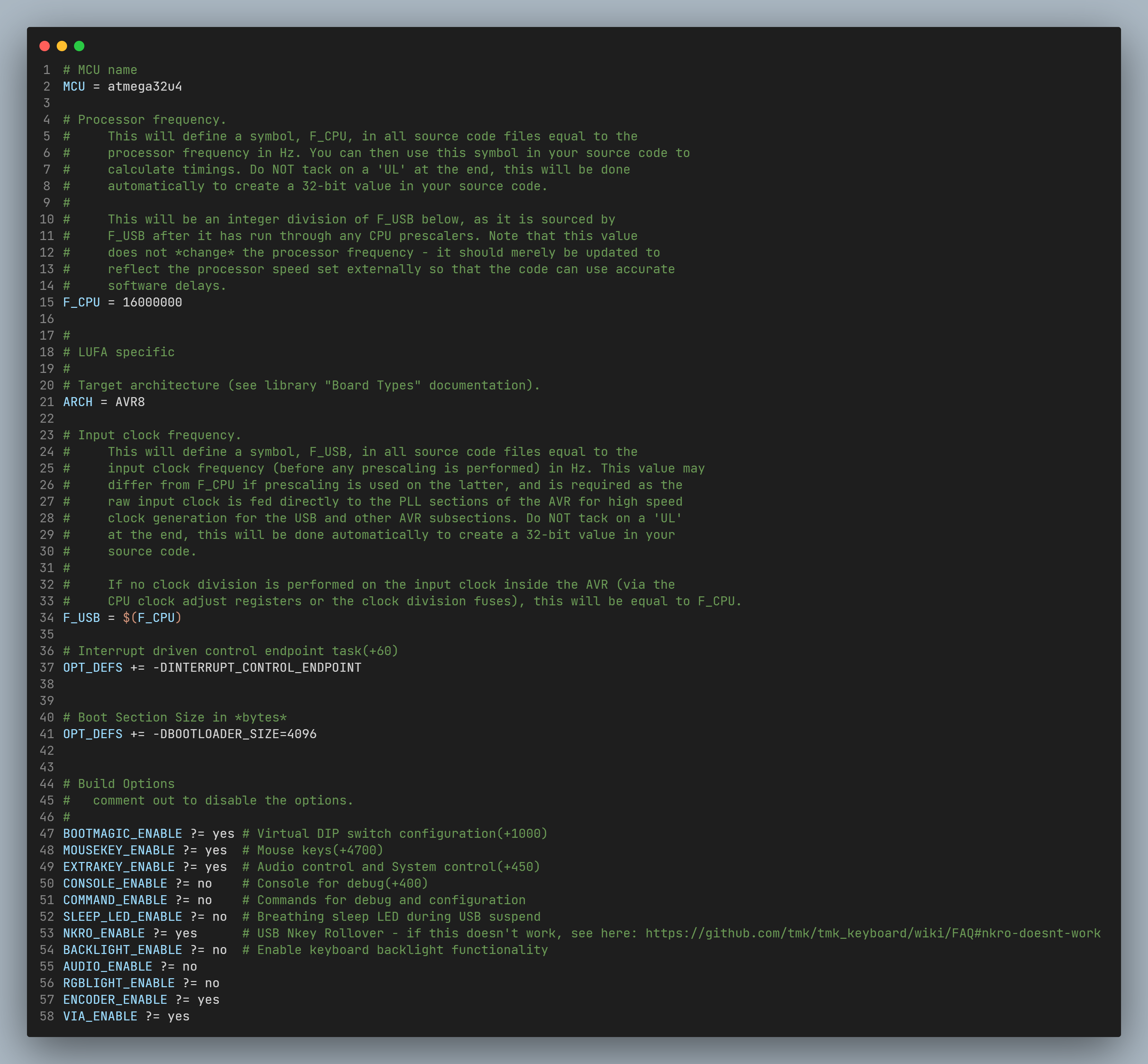Click the 'CPU clock adjust registers' comment line
Screen dimensions: 1148x1064
pyautogui.click(x=425, y=601)
